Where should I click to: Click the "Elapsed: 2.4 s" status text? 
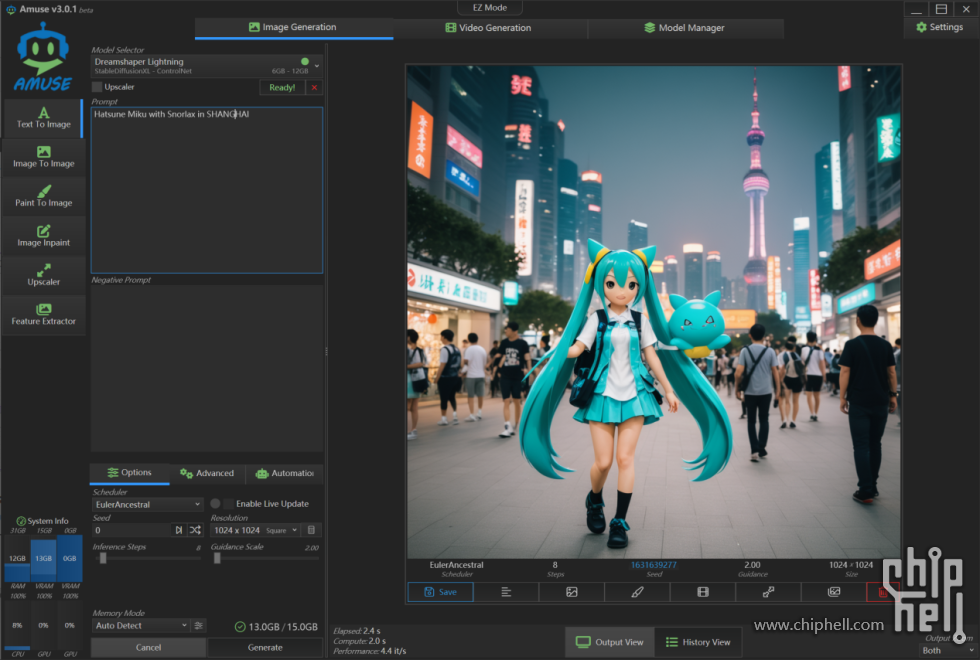pyautogui.click(x=357, y=631)
